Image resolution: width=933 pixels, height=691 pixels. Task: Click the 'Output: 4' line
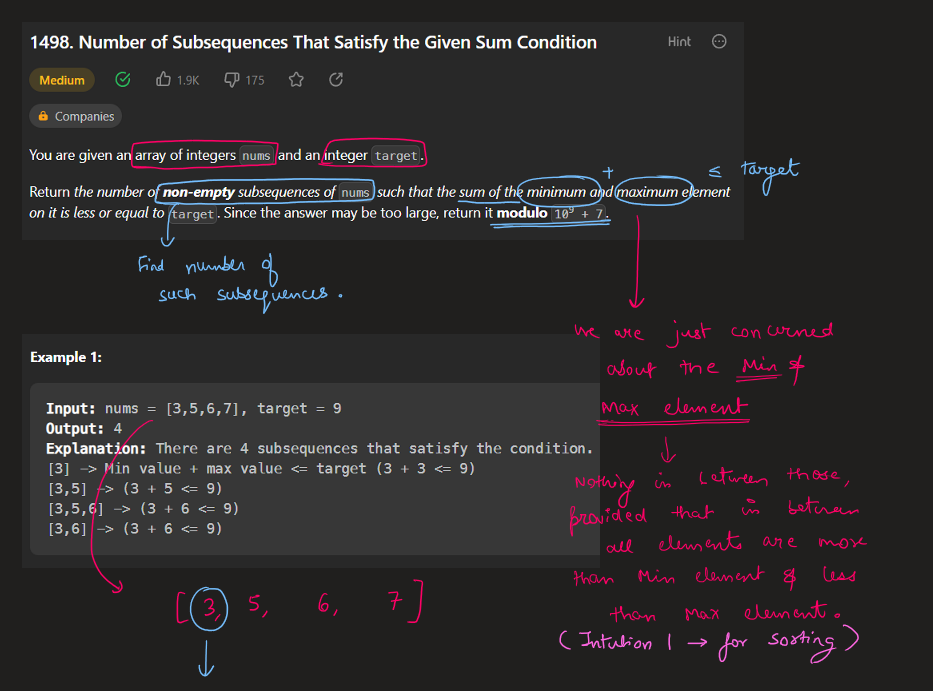[x=84, y=429]
